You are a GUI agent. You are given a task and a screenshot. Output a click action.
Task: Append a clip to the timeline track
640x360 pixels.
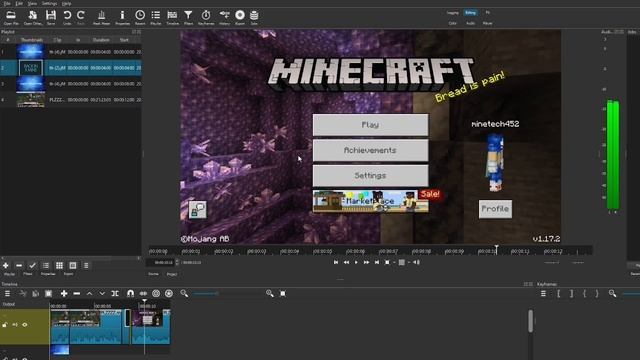tap(64, 293)
